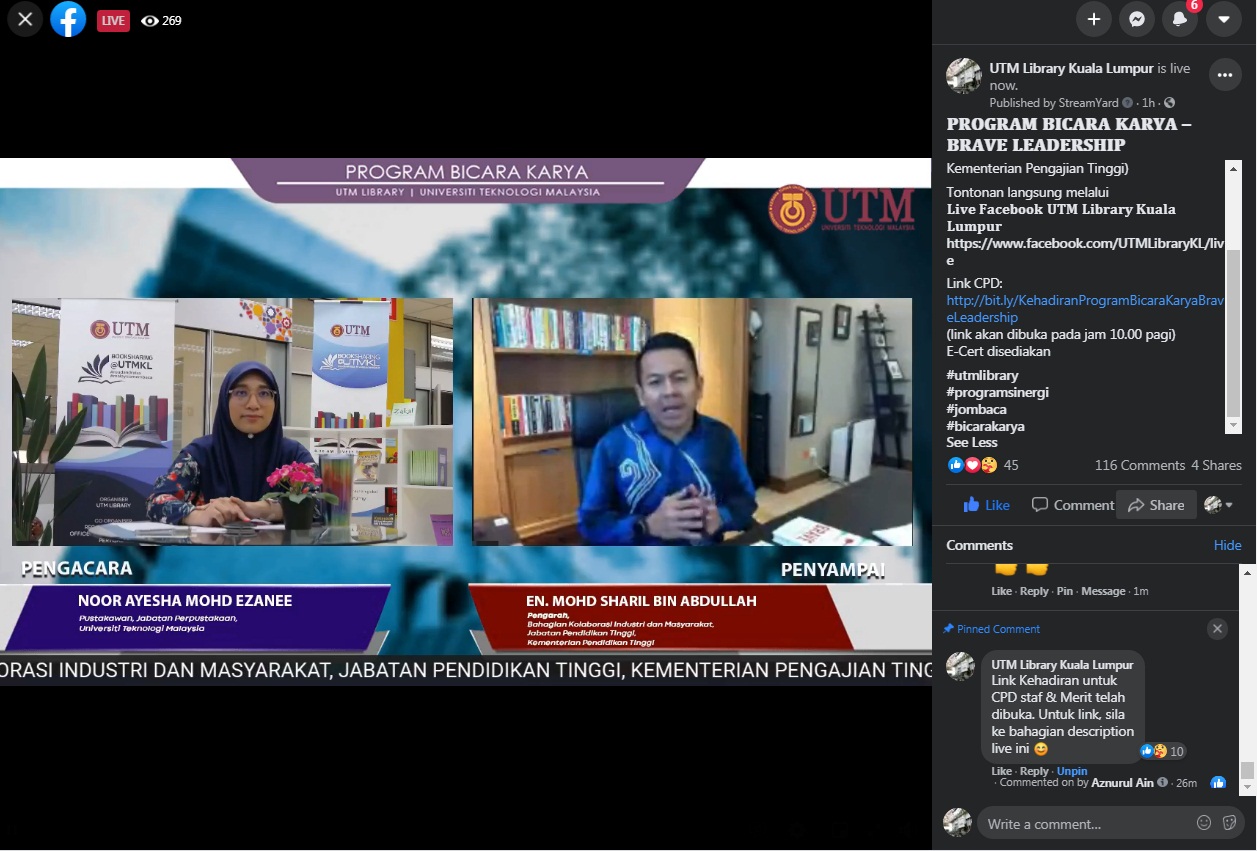Reply to the comment posted 1m ago
This screenshot has height=851, width=1257.
(x=1034, y=591)
